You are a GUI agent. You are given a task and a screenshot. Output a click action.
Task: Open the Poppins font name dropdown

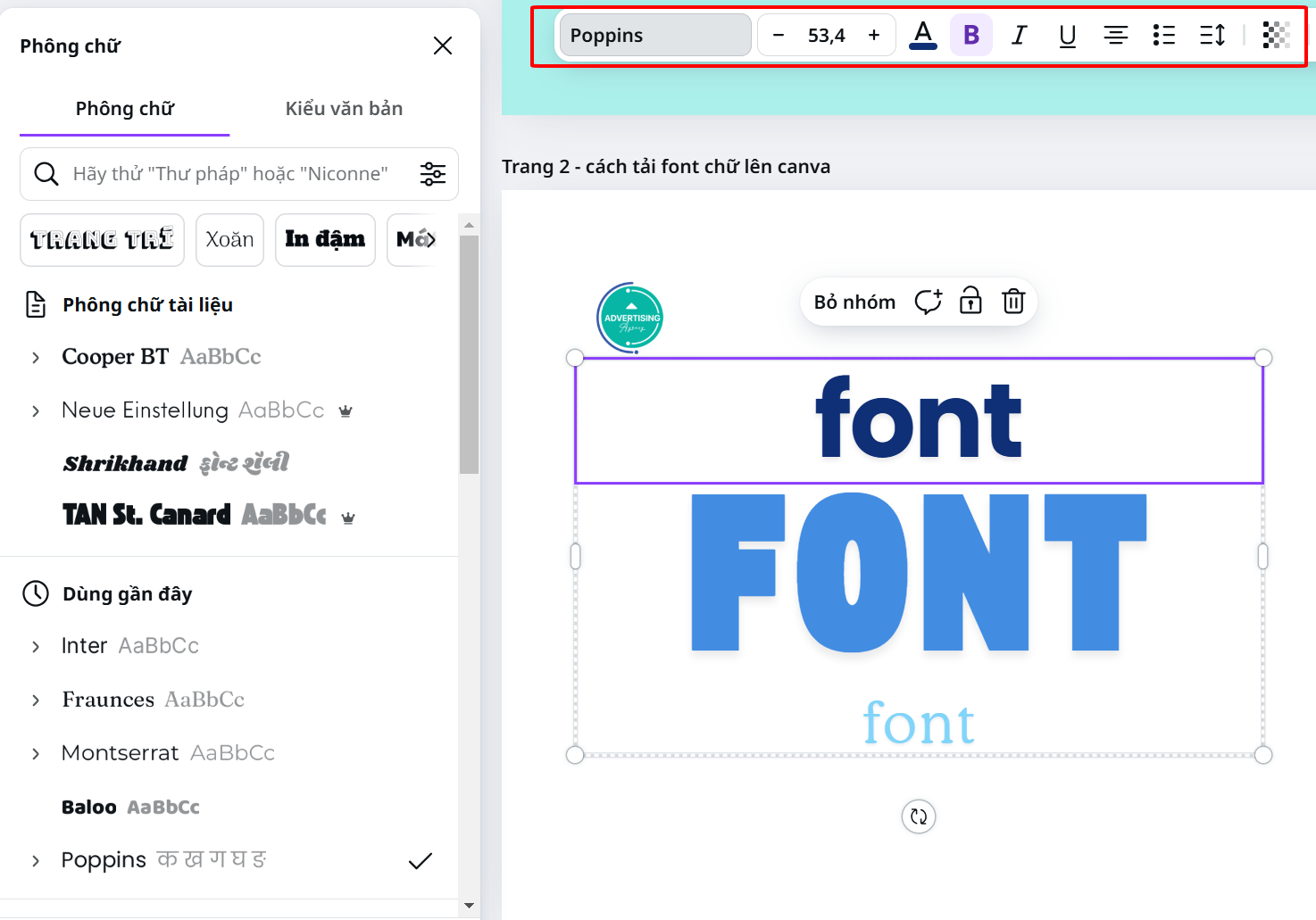654,35
